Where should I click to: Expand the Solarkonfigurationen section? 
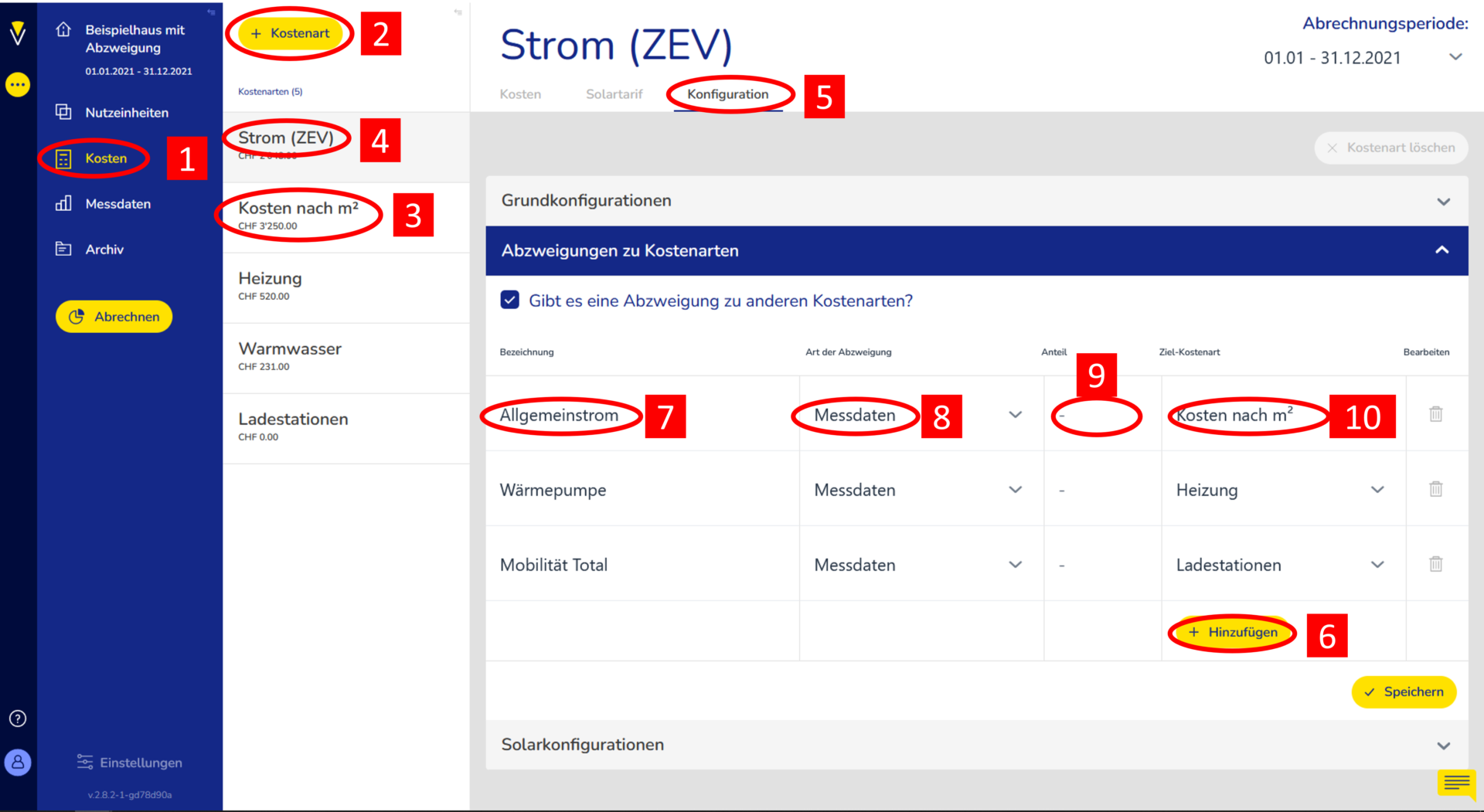tap(1442, 745)
